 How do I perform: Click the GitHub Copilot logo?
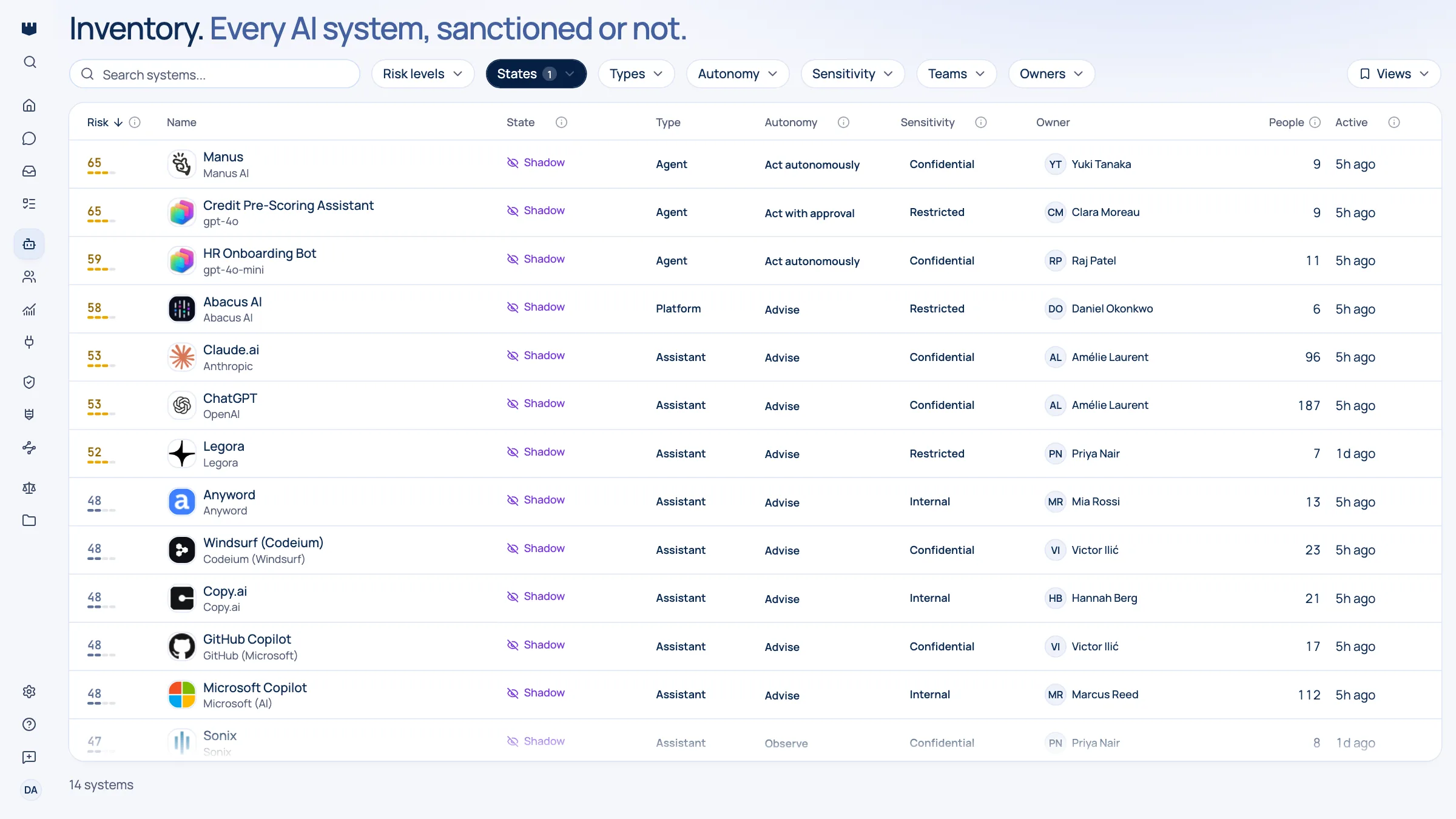[181, 647]
